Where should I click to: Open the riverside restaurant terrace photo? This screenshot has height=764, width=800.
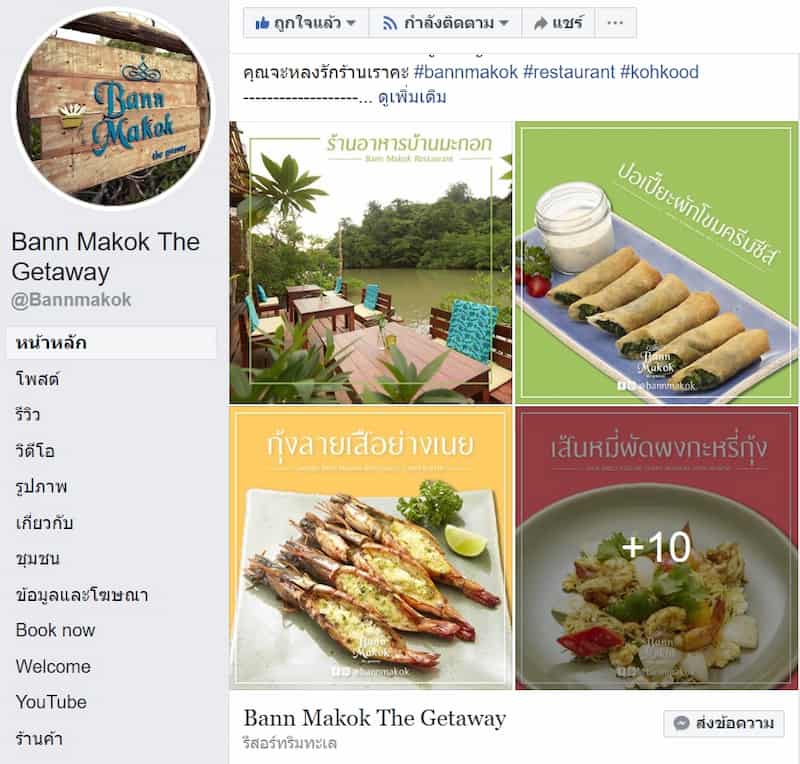371,262
